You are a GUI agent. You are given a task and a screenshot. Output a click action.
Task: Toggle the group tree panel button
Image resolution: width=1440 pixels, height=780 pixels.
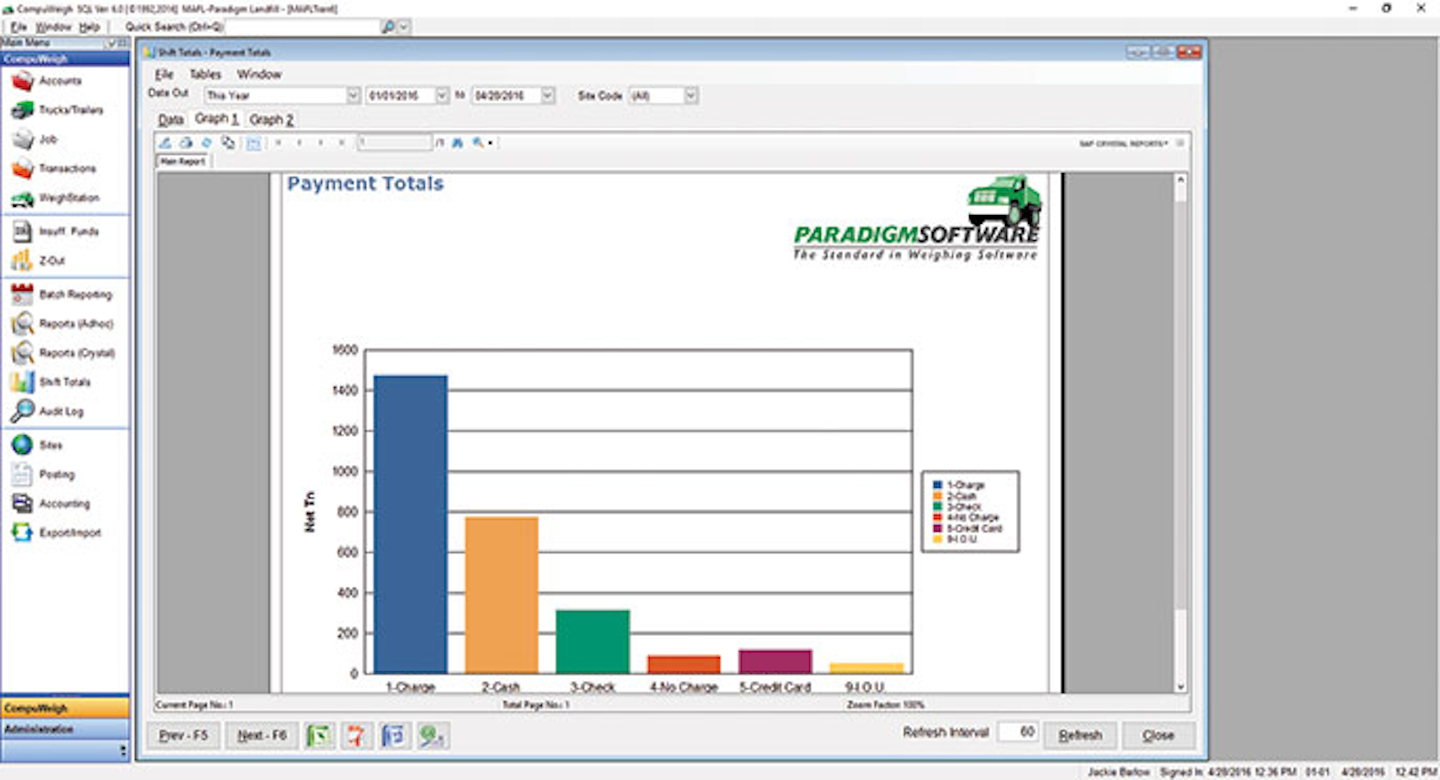pos(254,143)
